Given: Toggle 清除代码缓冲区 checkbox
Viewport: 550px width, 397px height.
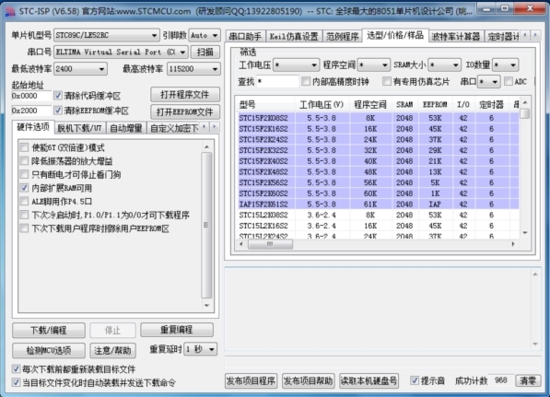Looking at the screenshot, I should tap(58, 95).
